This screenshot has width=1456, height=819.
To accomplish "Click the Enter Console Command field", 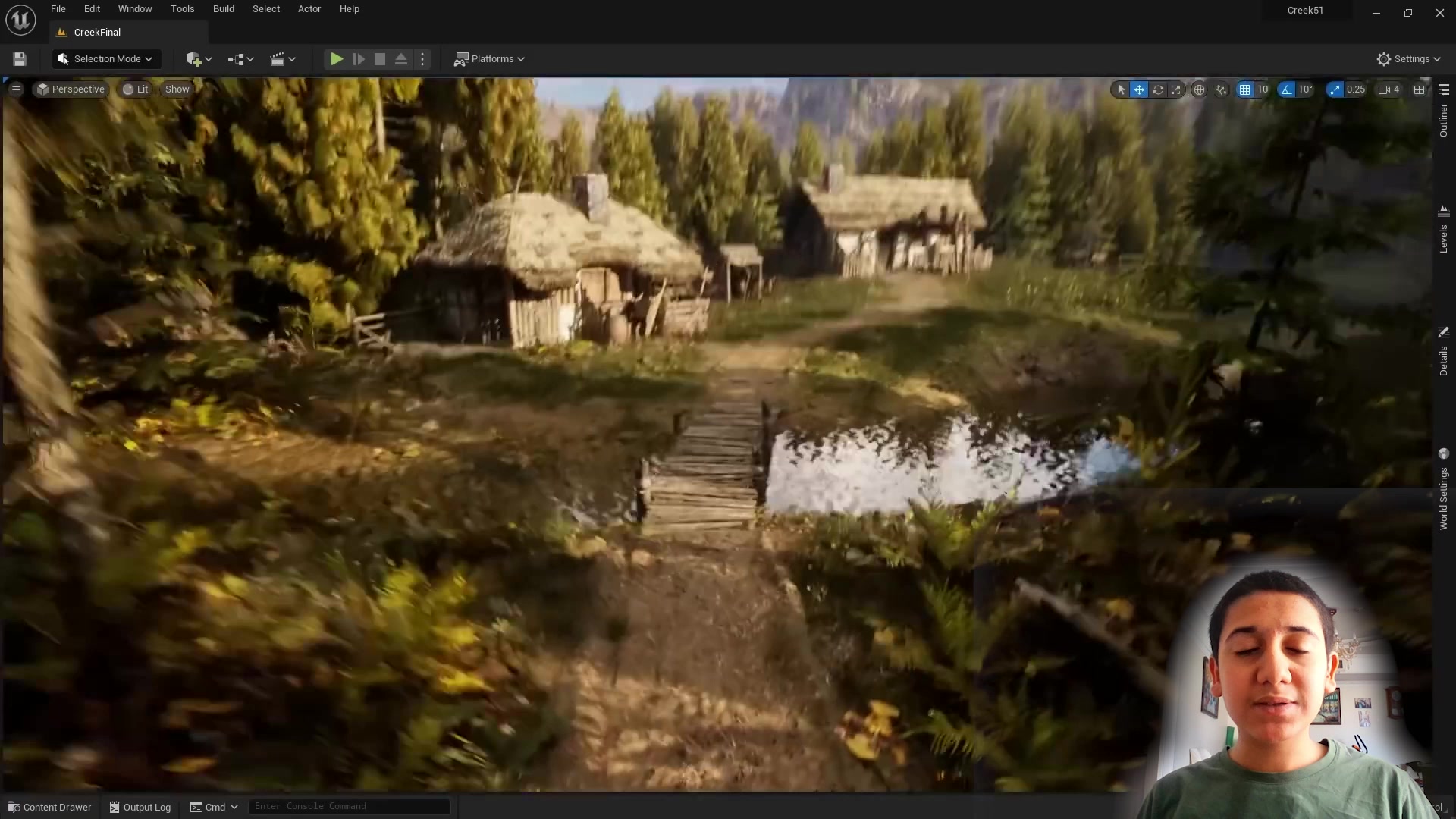I will coord(349,806).
